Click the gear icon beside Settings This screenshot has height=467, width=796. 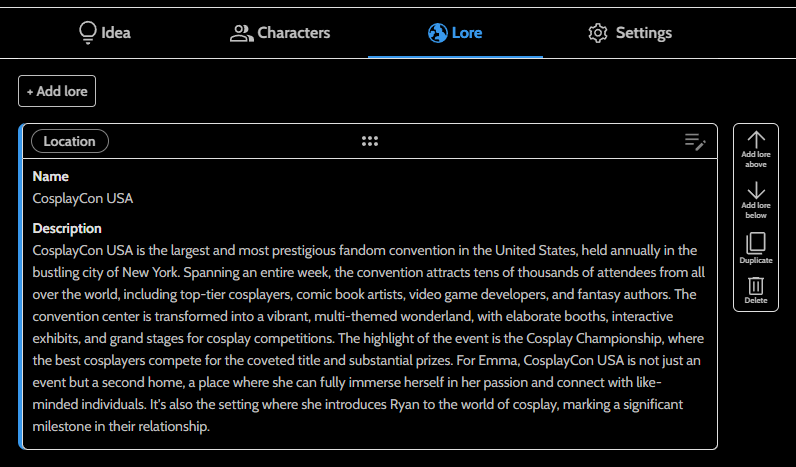click(x=598, y=33)
